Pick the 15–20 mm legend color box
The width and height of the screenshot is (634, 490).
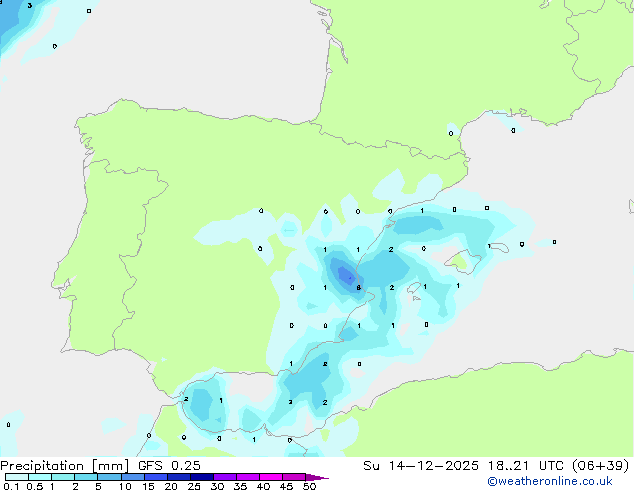pyautogui.click(x=156, y=477)
